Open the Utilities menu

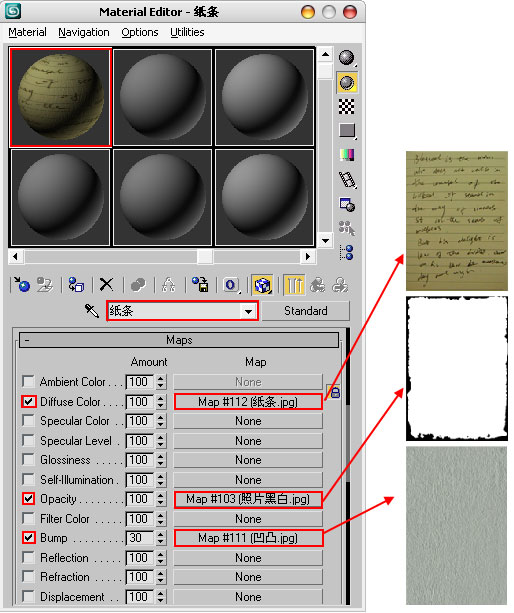(187, 32)
